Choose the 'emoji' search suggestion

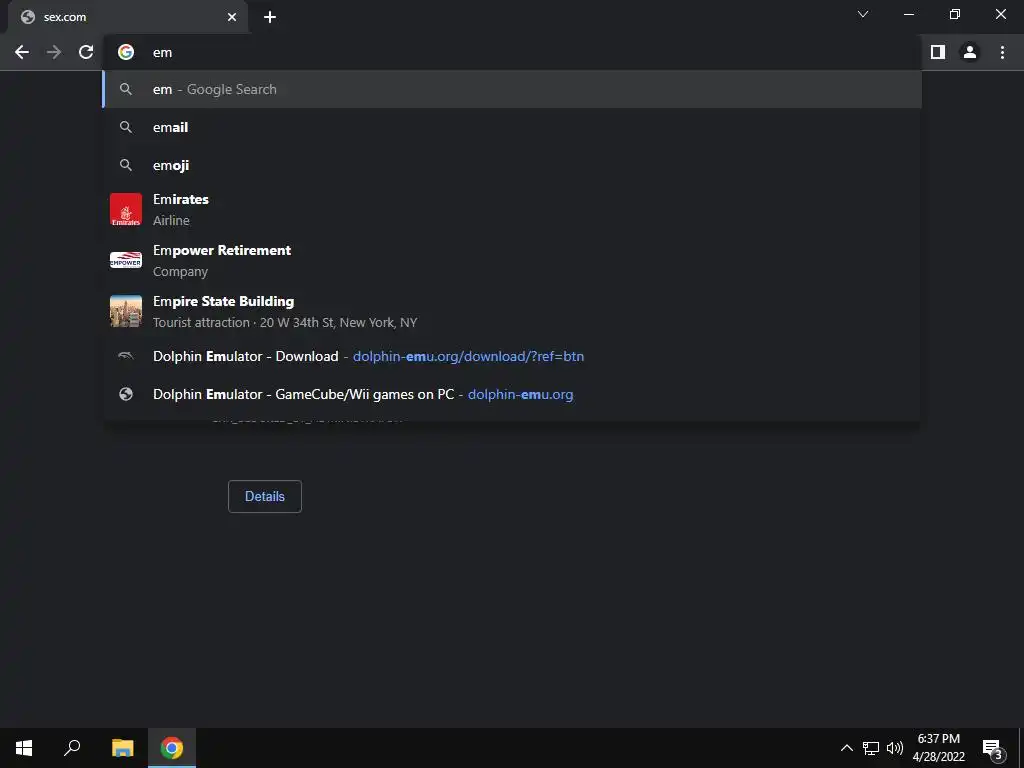pyautogui.click(x=512, y=165)
